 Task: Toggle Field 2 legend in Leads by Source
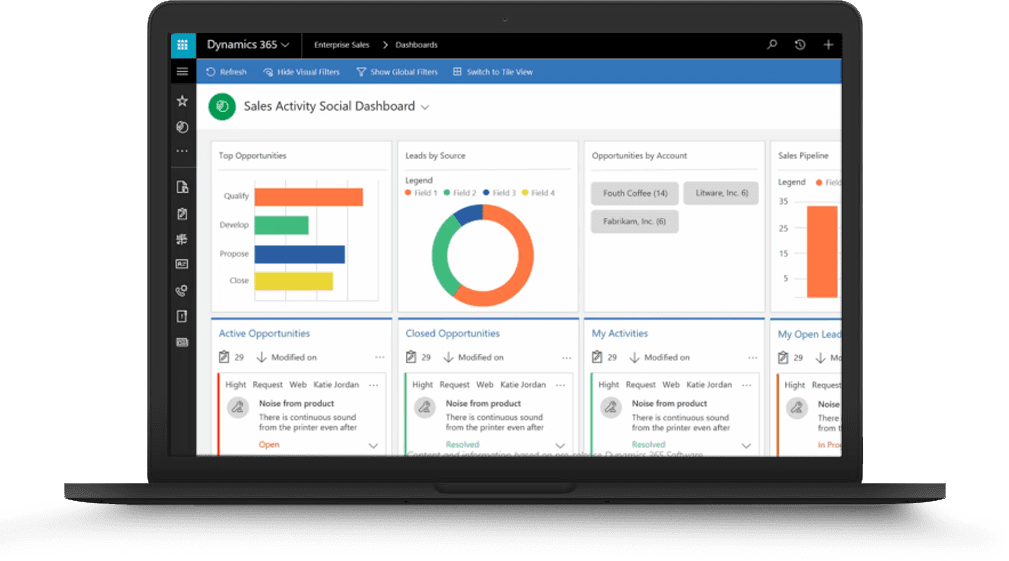[460, 193]
